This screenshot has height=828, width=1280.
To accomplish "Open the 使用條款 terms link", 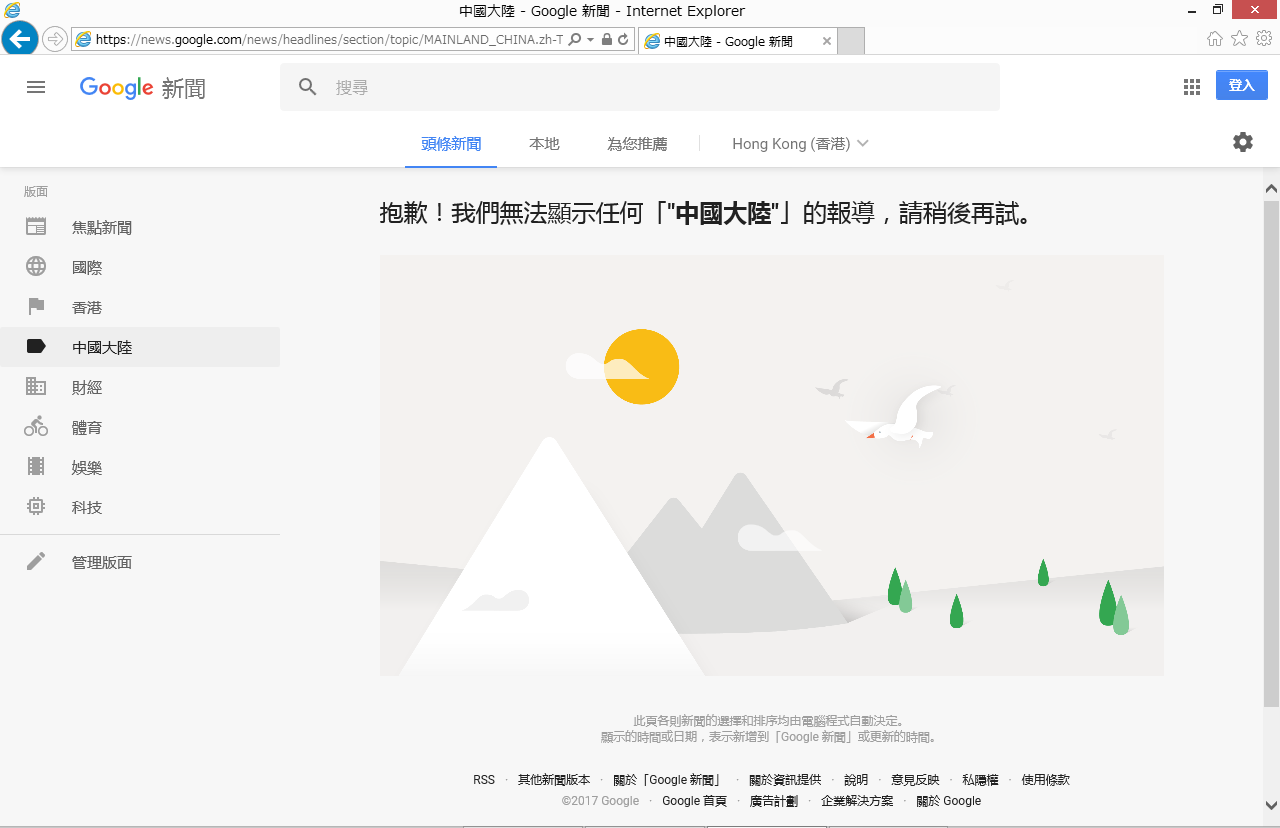I will coord(1046,780).
